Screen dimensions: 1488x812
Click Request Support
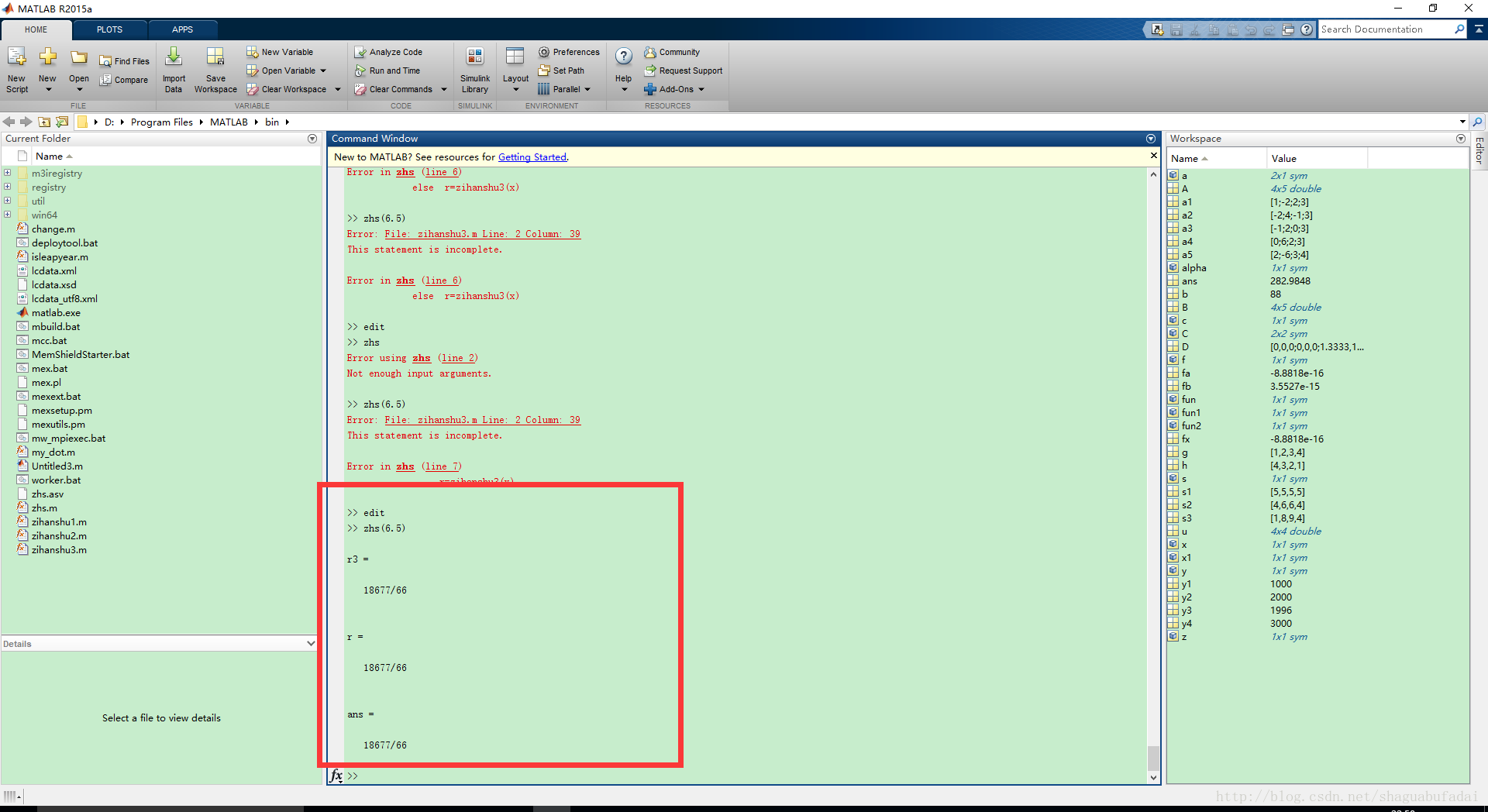point(684,71)
